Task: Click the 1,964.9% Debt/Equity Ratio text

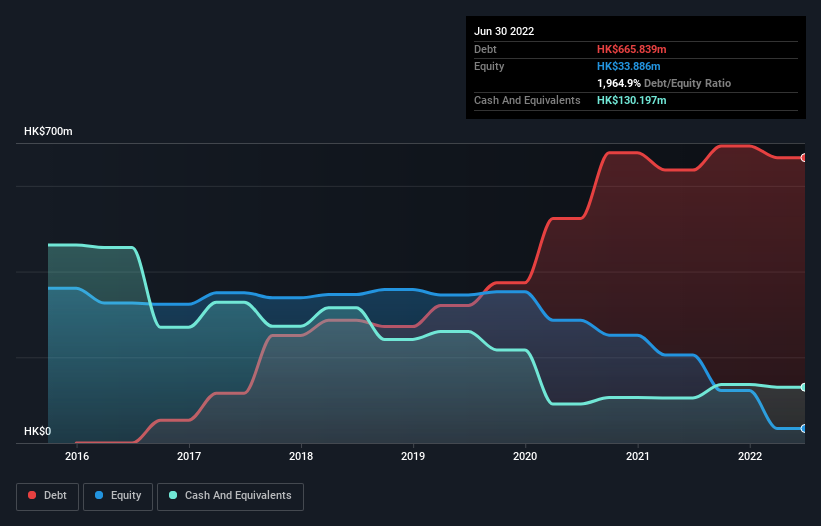Action: tap(664, 83)
